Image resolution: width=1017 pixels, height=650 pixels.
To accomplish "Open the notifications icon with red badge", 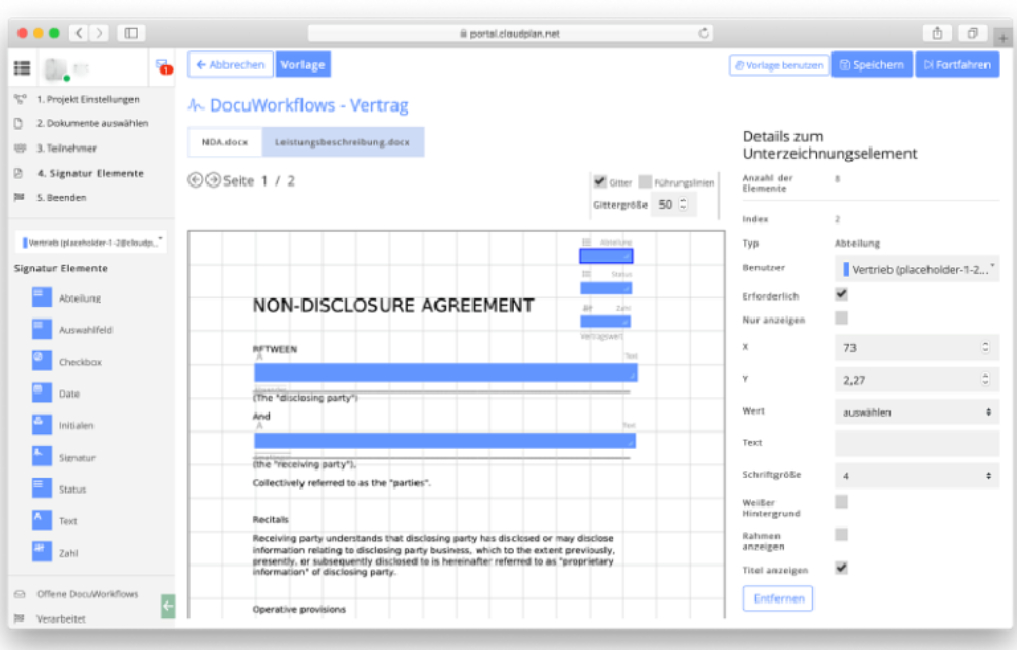I will coord(163,66).
